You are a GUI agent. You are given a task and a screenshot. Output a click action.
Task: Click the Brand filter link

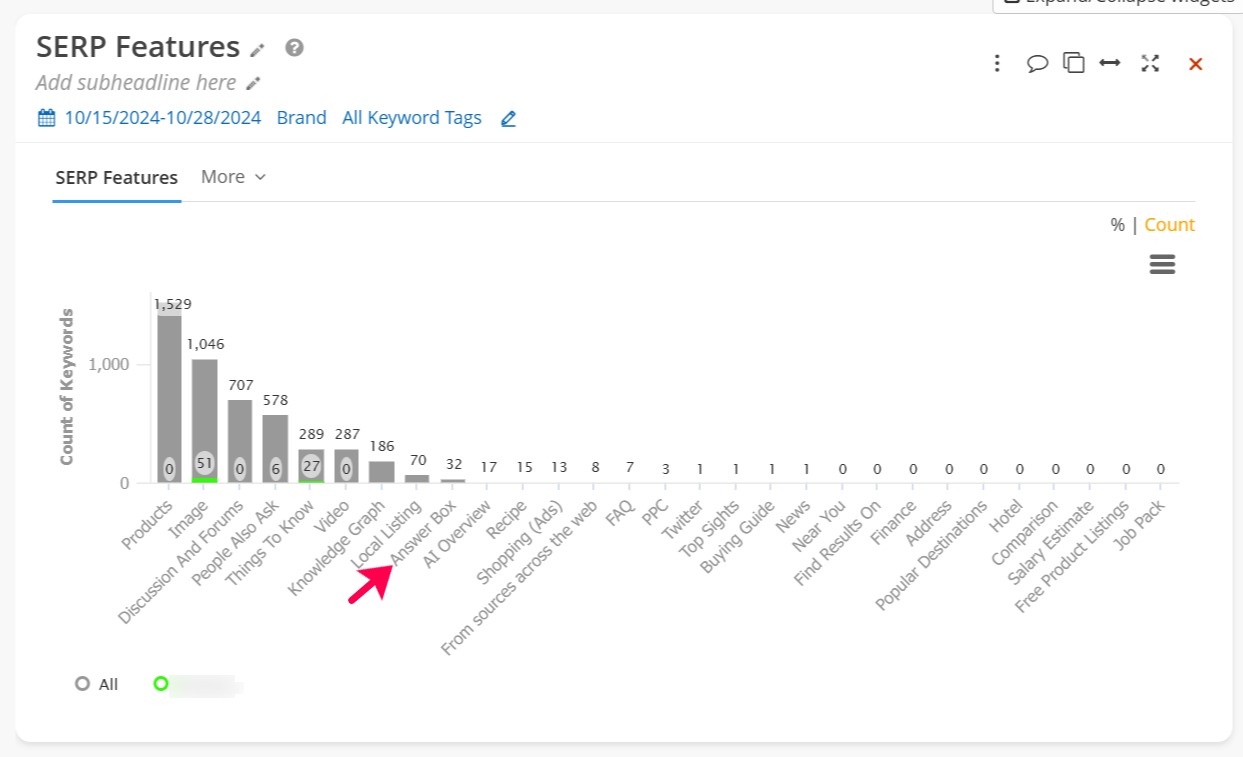301,118
